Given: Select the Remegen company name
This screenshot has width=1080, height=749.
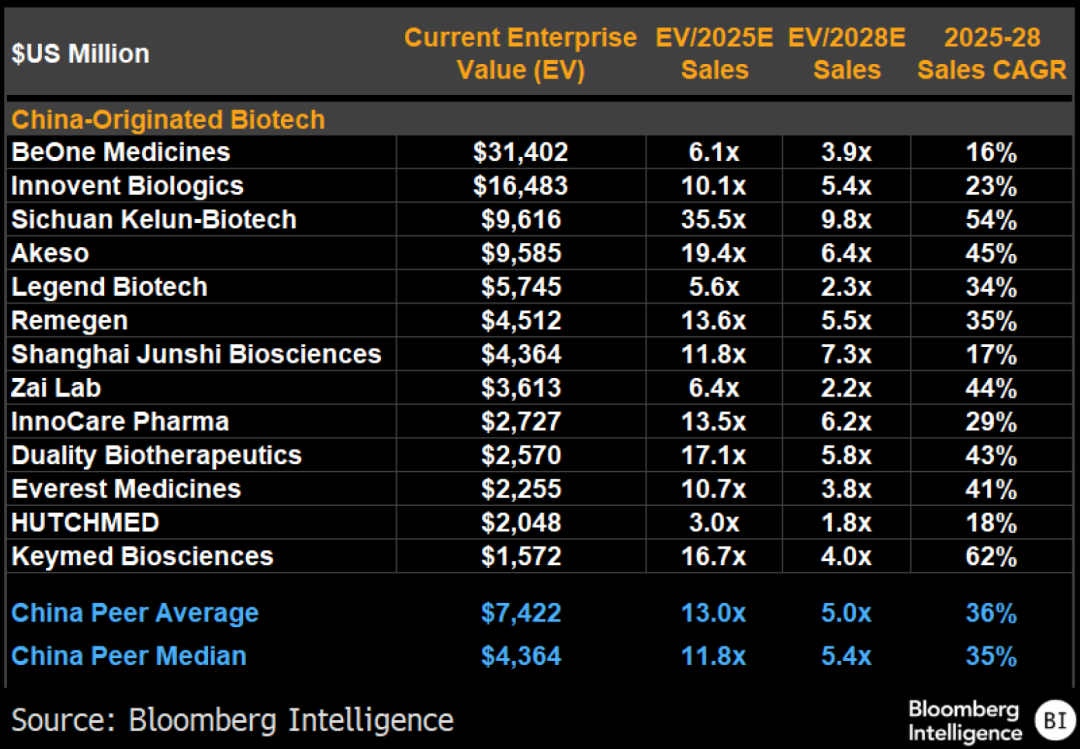Looking at the screenshot, I should tap(70, 321).
